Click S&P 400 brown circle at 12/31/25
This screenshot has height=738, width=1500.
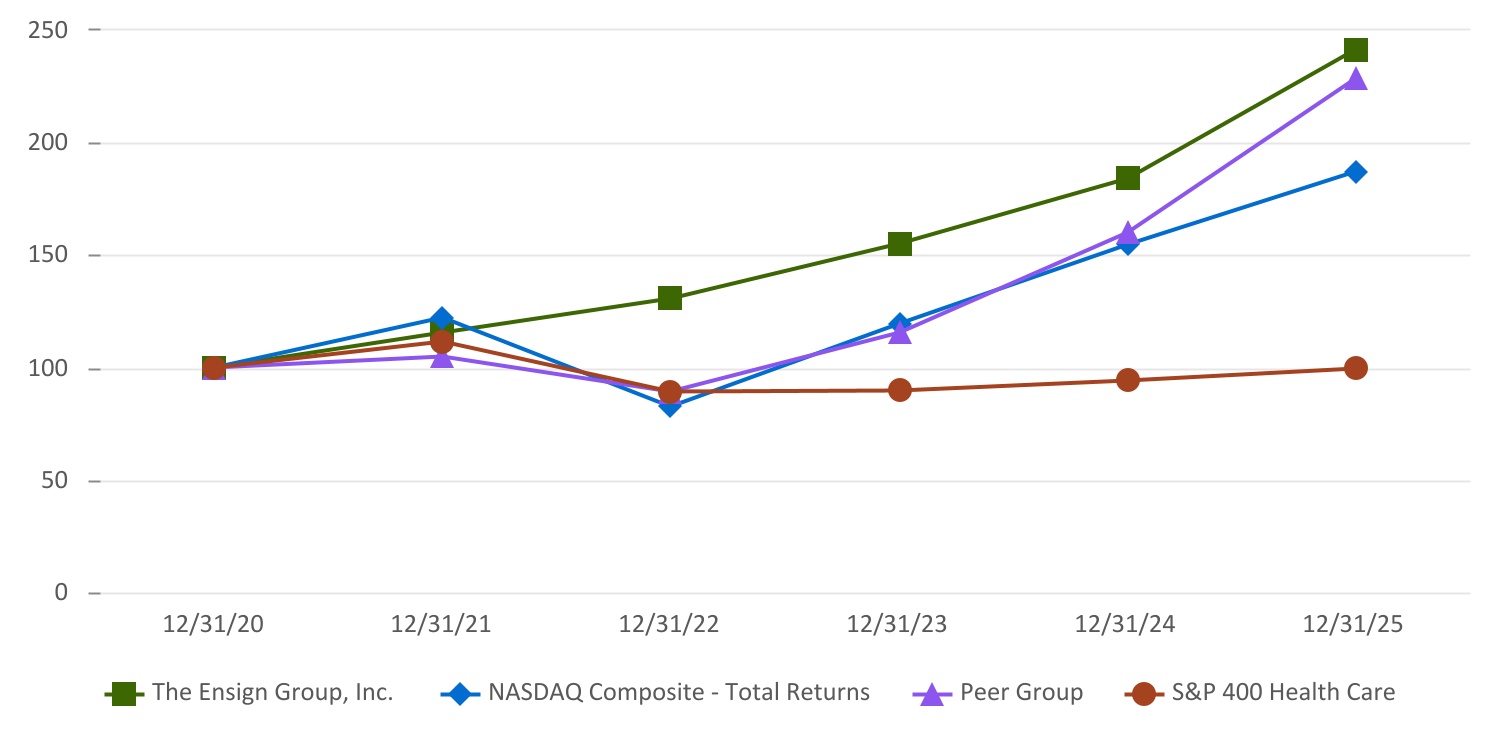point(1355,368)
